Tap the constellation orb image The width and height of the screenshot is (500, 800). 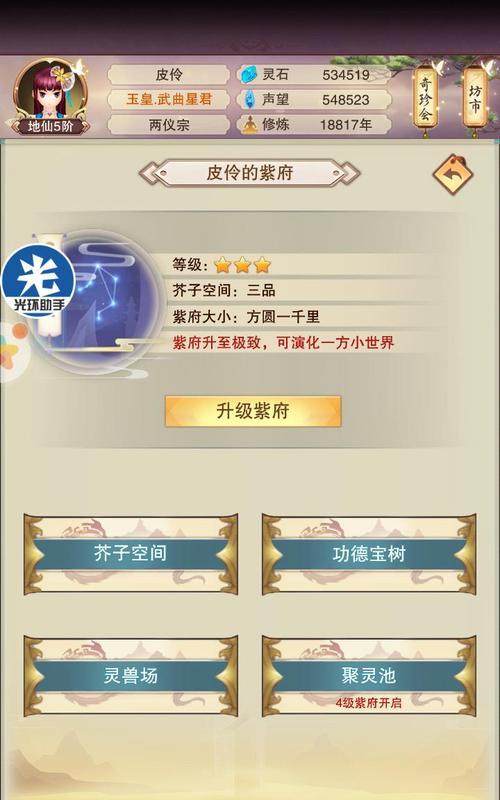106,299
